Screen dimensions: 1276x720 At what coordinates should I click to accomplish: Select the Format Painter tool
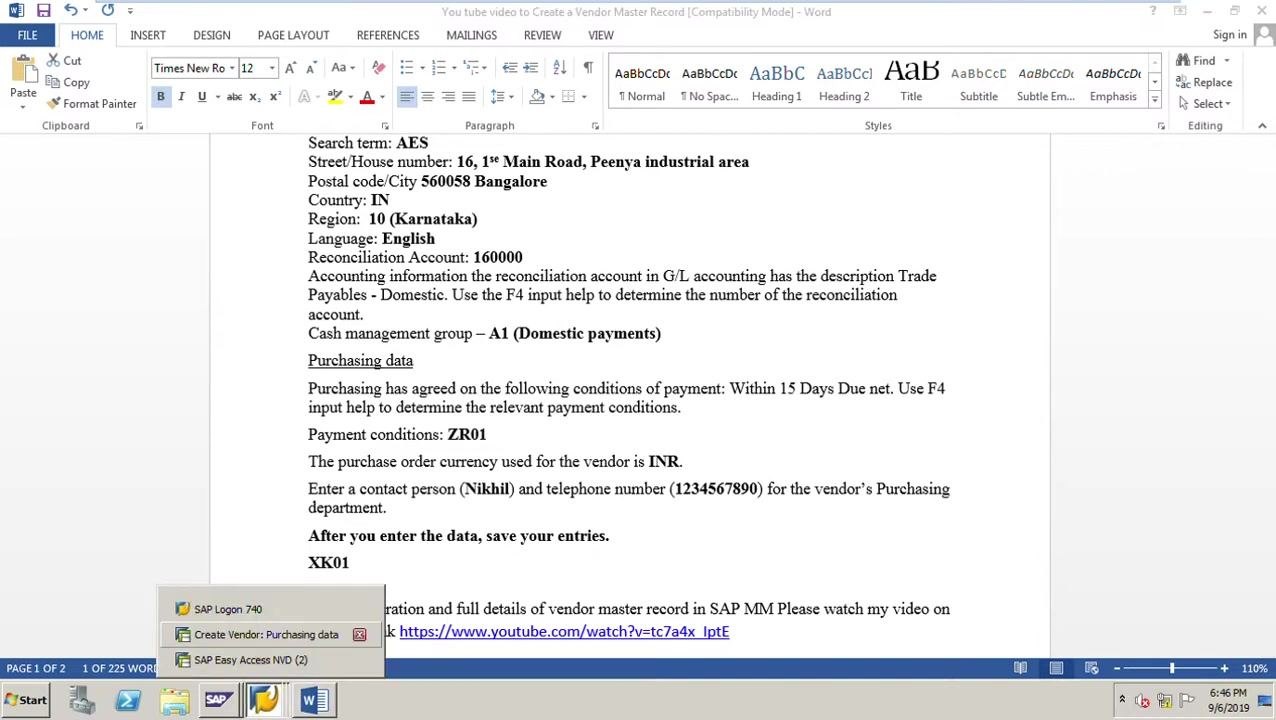tap(91, 104)
